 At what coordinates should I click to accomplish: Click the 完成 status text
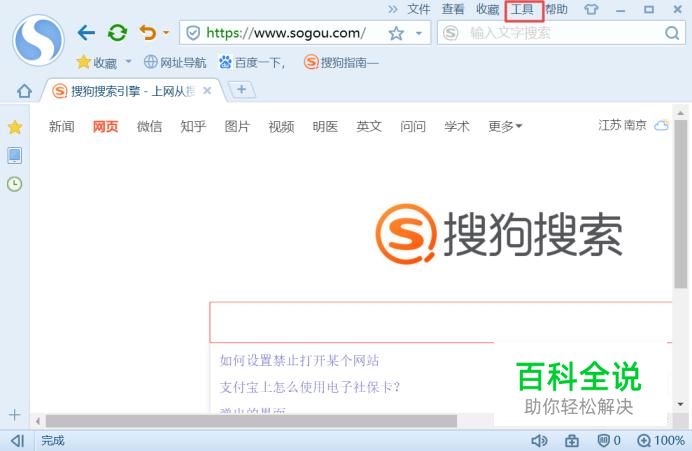tap(53, 440)
